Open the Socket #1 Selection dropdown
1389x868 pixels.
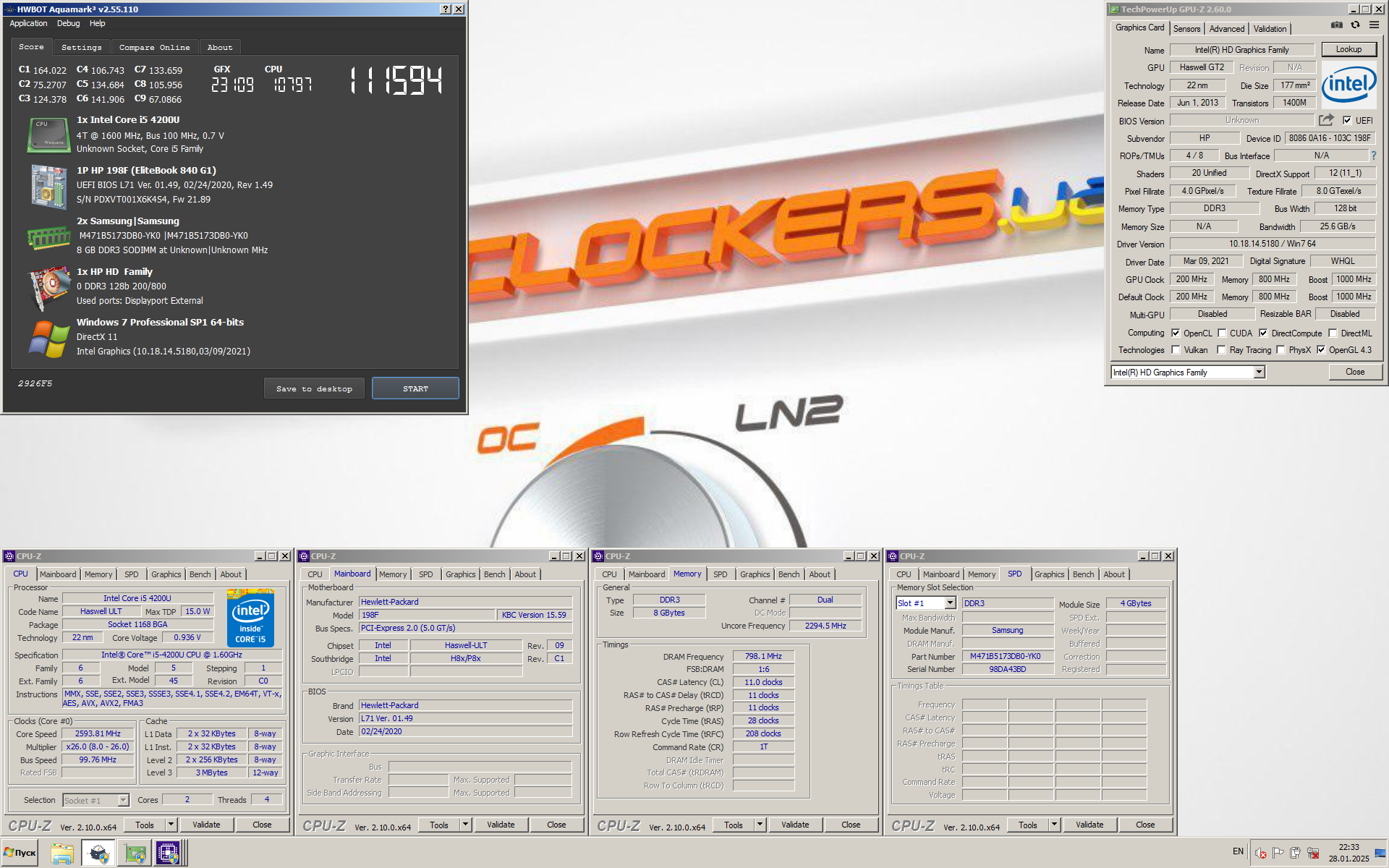point(123,800)
